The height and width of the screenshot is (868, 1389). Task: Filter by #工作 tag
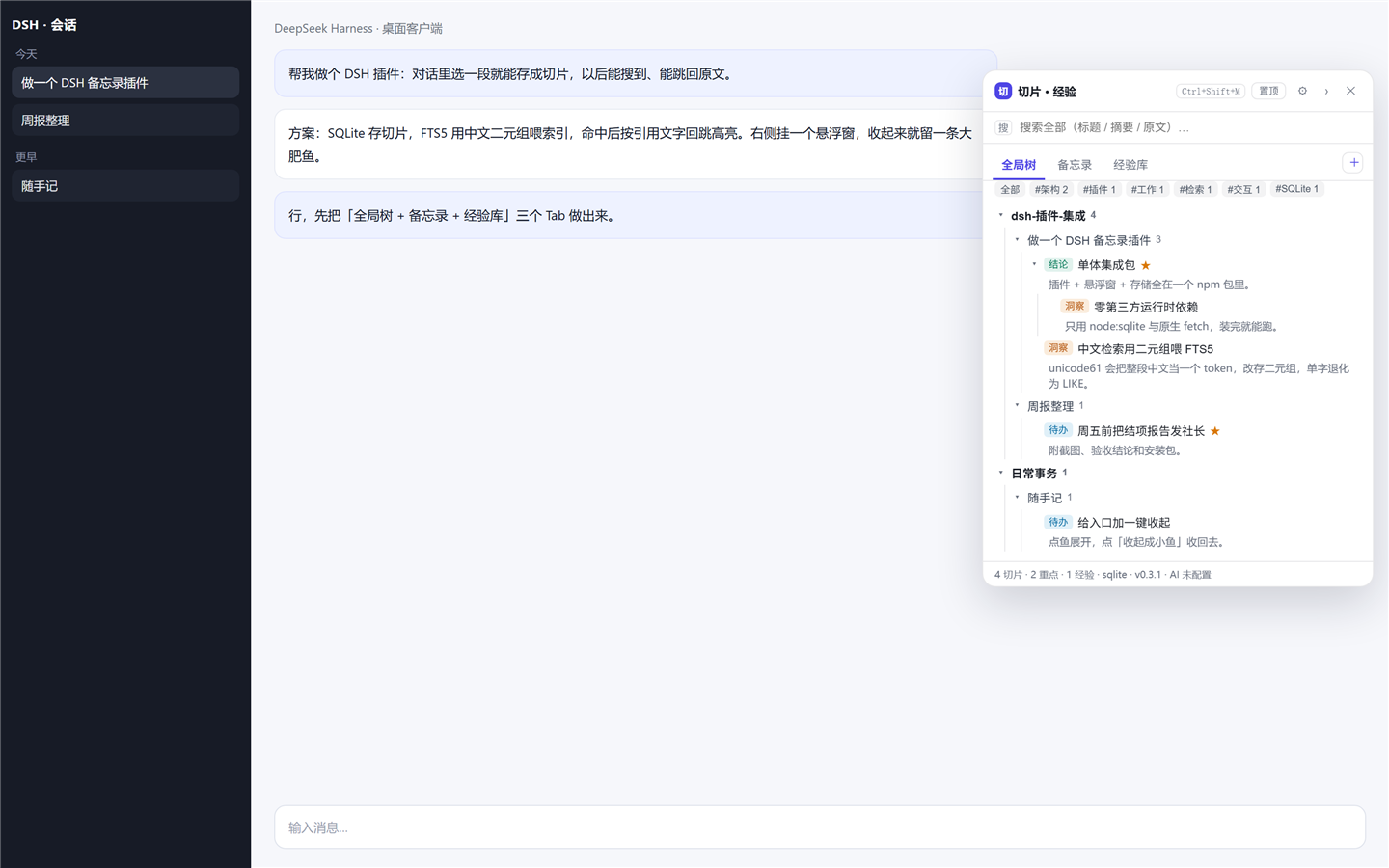pos(1147,189)
